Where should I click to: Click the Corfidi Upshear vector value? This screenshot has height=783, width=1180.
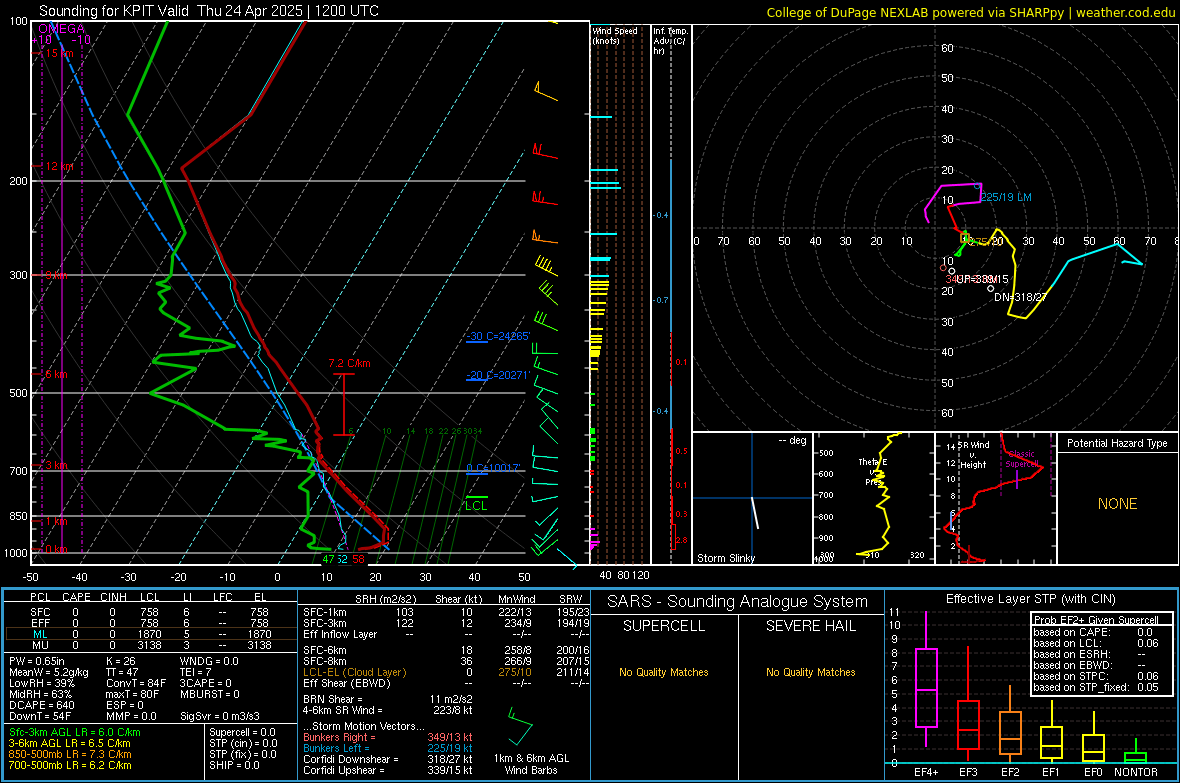coord(449,770)
